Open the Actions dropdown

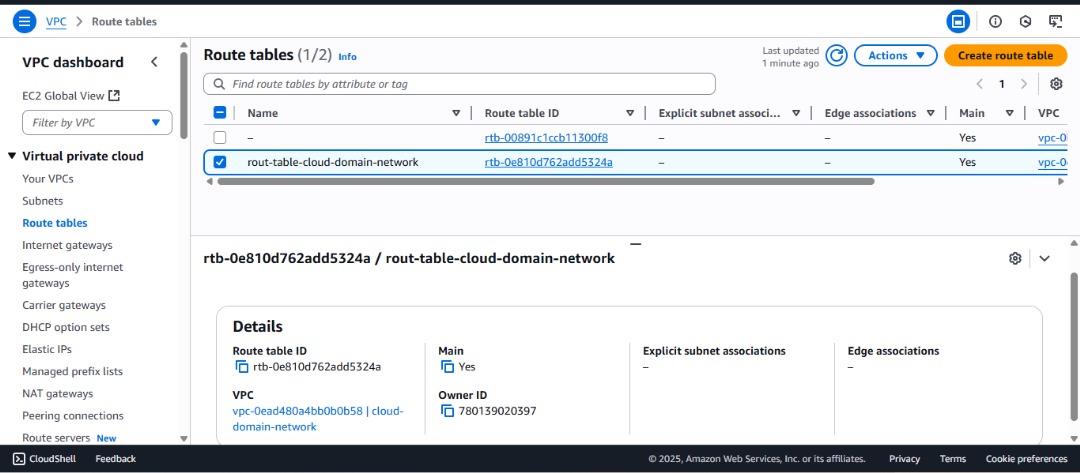895,56
